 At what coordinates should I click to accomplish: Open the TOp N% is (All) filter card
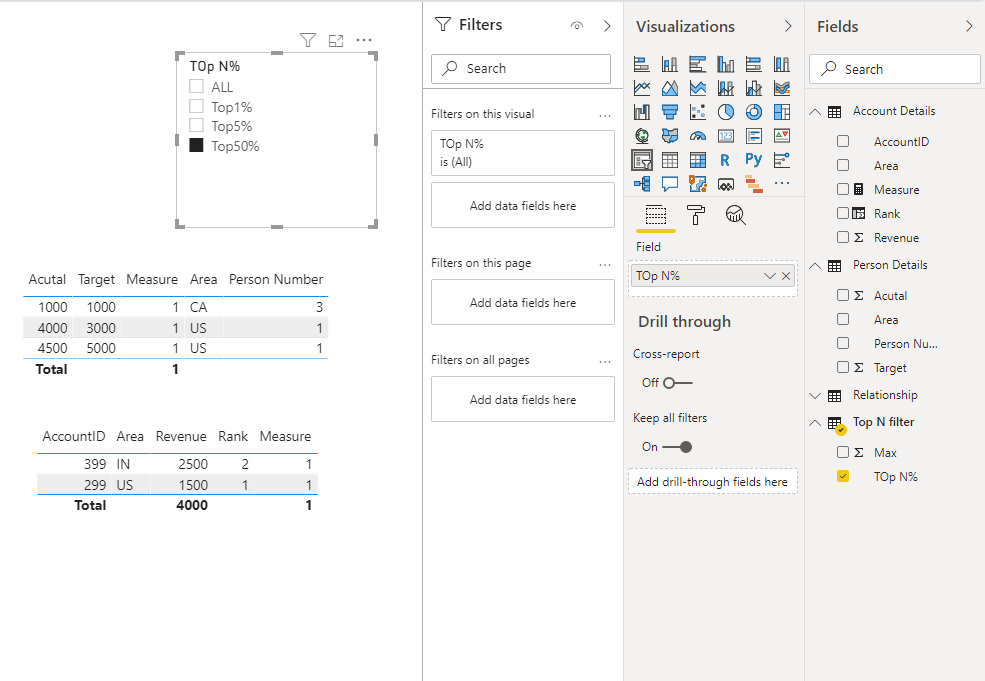[523, 153]
